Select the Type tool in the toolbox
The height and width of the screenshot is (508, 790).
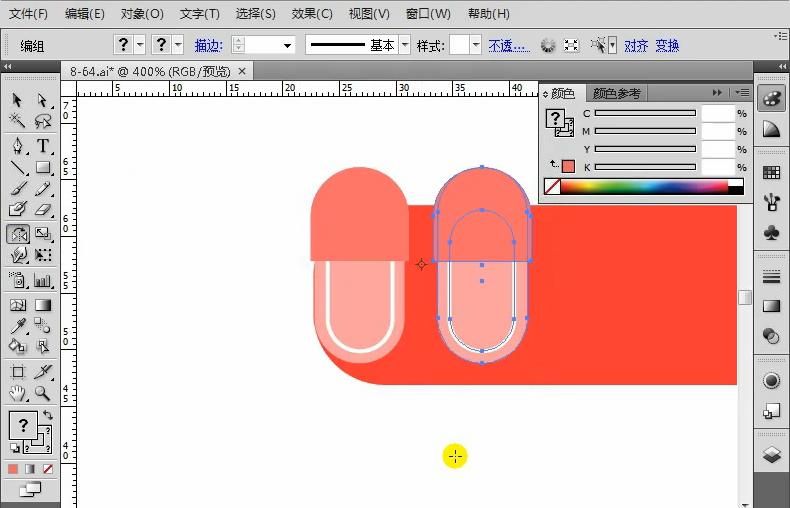click(x=43, y=146)
